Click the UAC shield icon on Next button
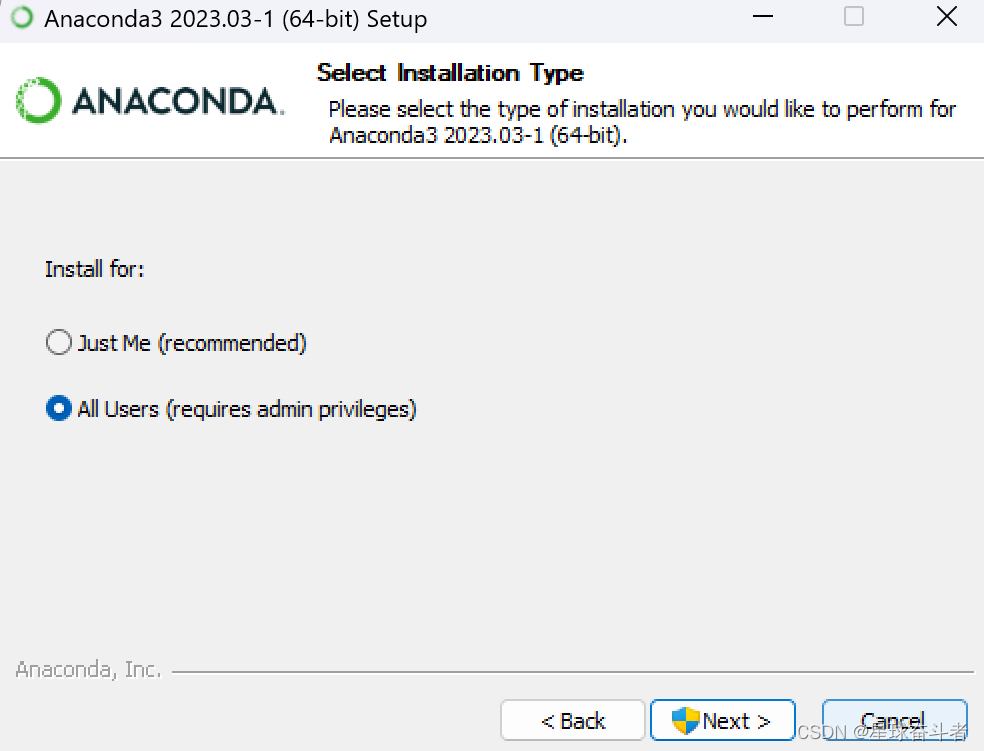The width and height of the screenshot is (984, 751). 685,720
